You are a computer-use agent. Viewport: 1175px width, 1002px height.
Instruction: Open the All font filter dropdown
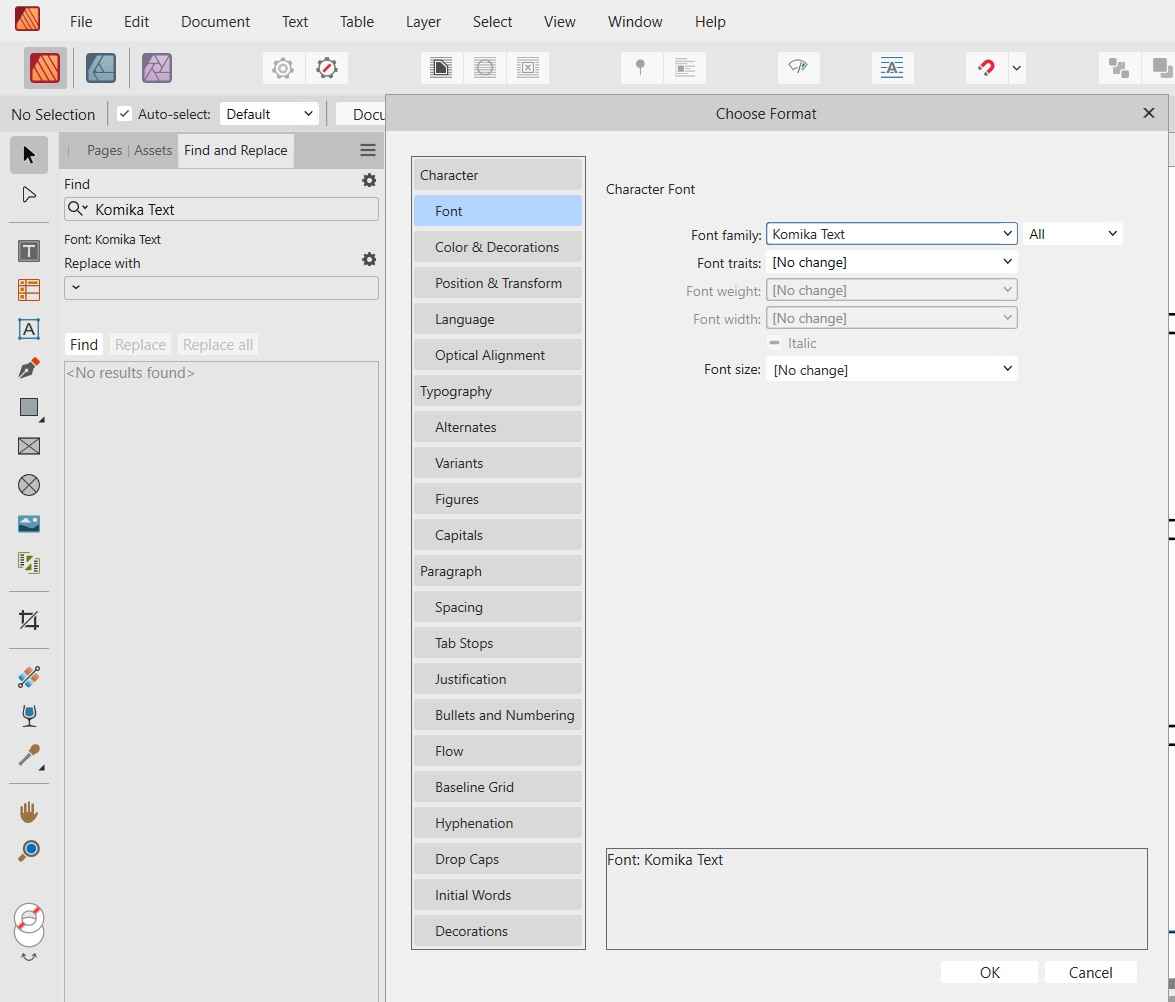(1073, 235)
